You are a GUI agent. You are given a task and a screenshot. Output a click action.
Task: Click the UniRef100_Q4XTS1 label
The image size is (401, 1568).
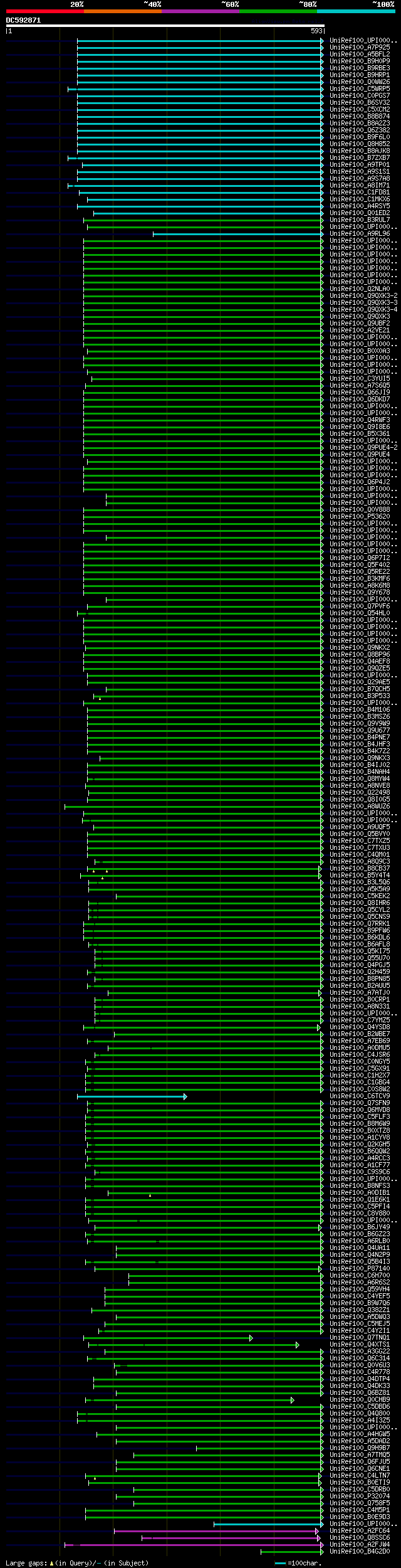[x=360, y=1344]
